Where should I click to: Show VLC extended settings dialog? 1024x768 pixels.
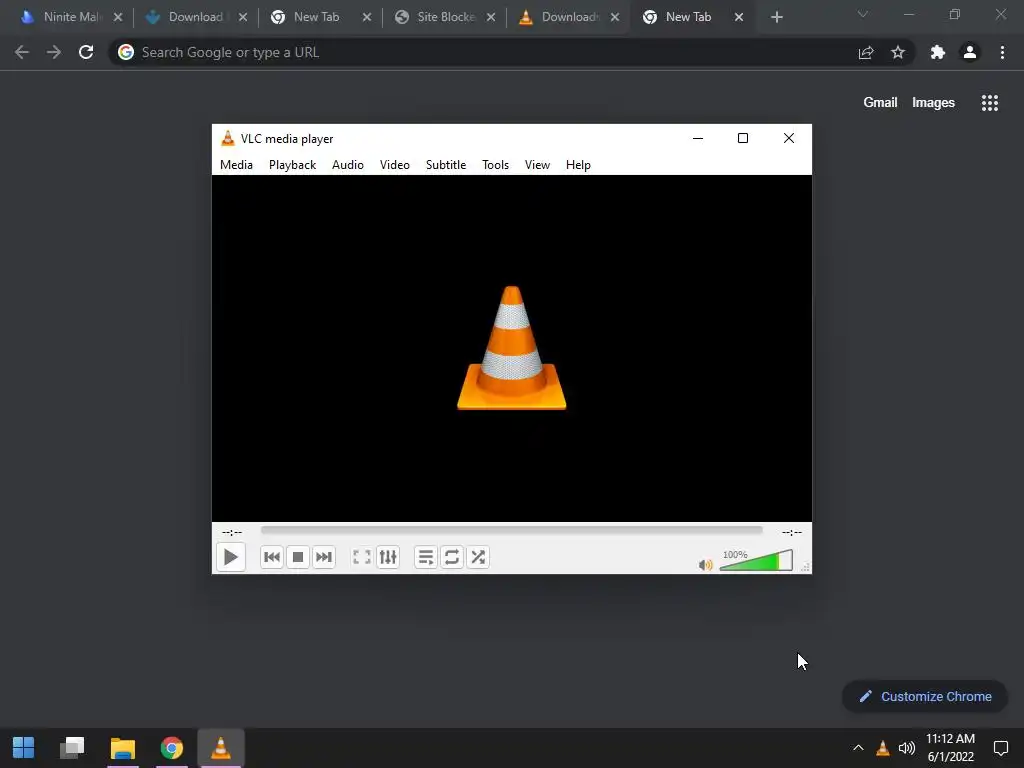pos(388,557)
